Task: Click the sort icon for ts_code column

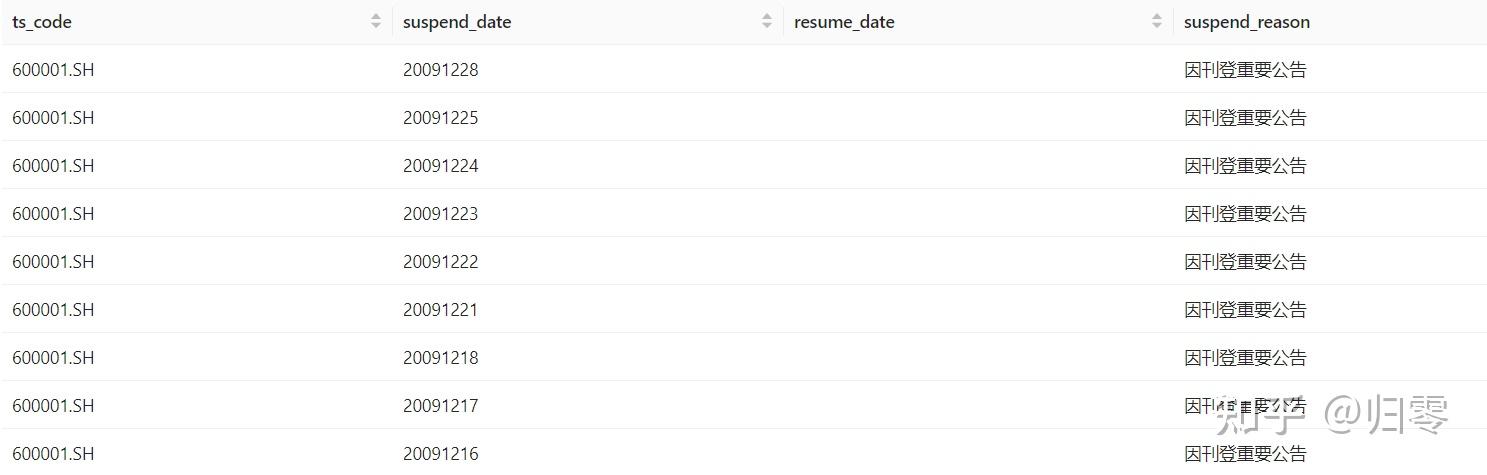Action: coord(376,21)
